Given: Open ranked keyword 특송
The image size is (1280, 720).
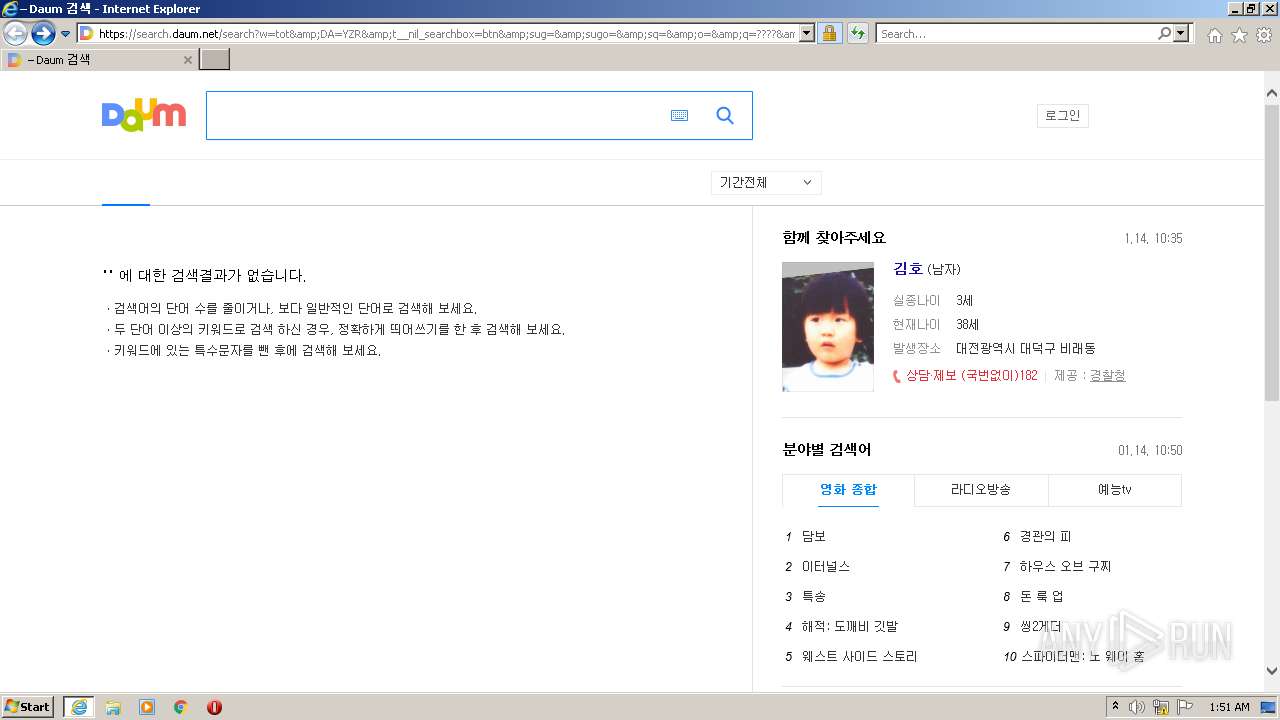Looking at the screenshot, I should [x=814, y=597].
